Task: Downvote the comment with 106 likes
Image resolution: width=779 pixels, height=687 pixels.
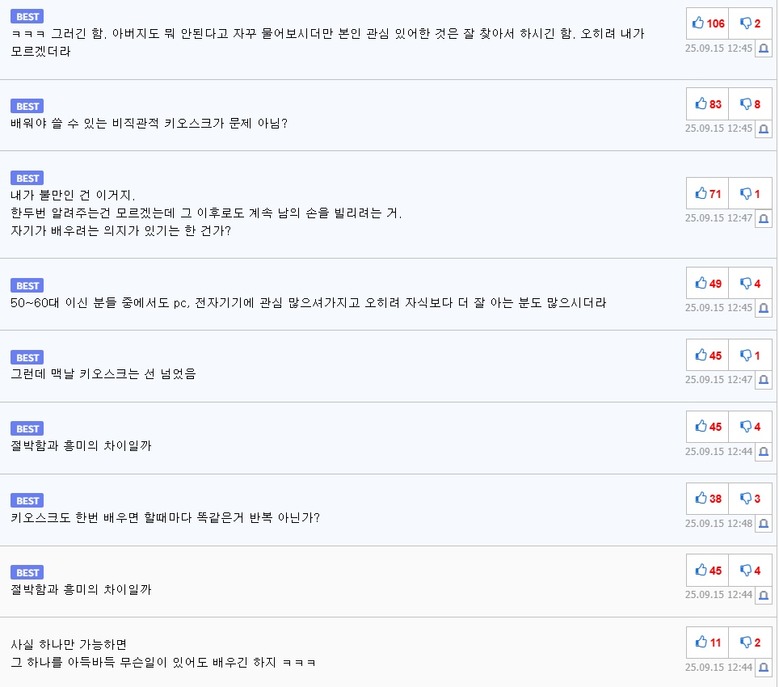Action: click(x=750, y=23)
